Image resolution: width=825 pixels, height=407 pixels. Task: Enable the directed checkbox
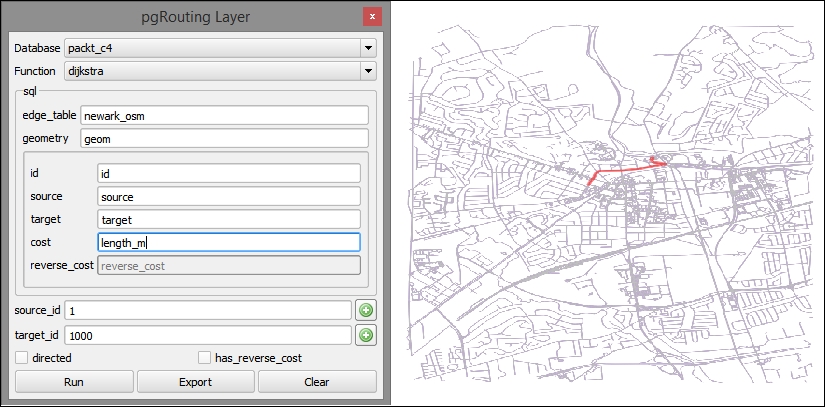tap(22, 358)
